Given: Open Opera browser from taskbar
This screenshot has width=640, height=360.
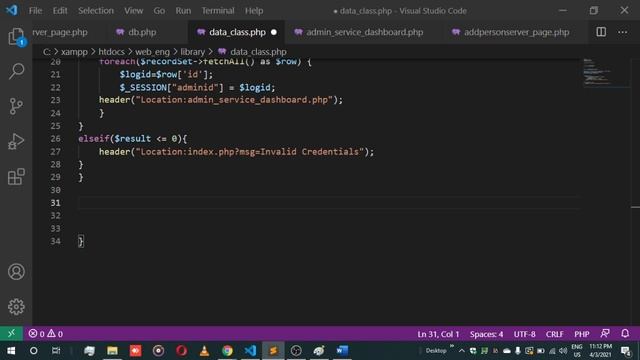Looking at the screenshot, I should pyautogui.click(x=181, y=350).
